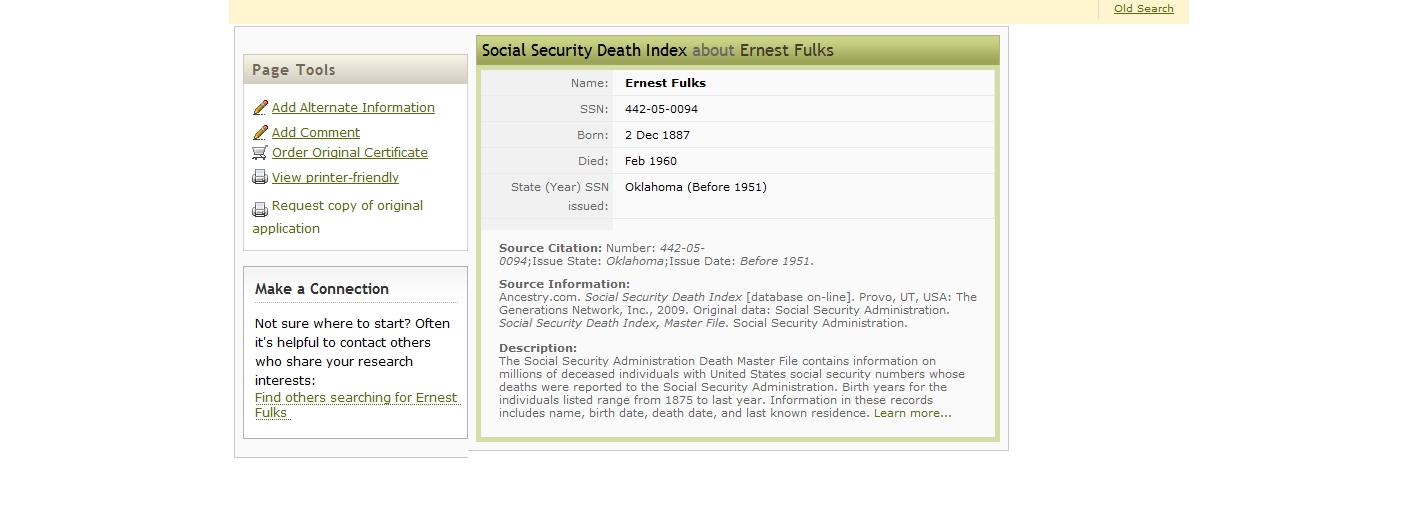Follow the Order Original Certificate link
Screen dimensions: 1417x505
pos(349,153)
